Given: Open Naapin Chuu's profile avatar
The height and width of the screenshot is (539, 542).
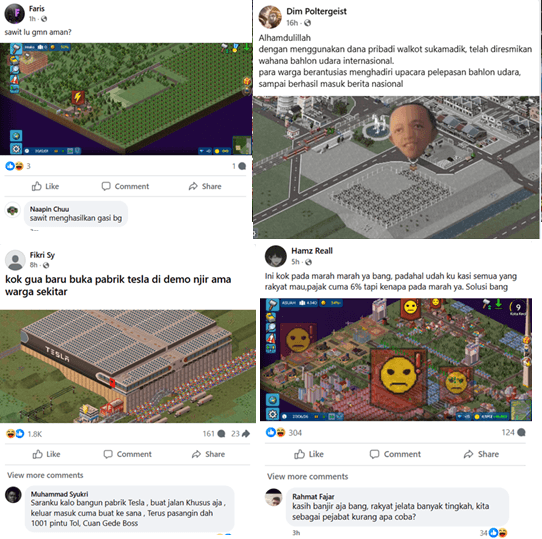Looking at the screenshot, I should [13, 210].
